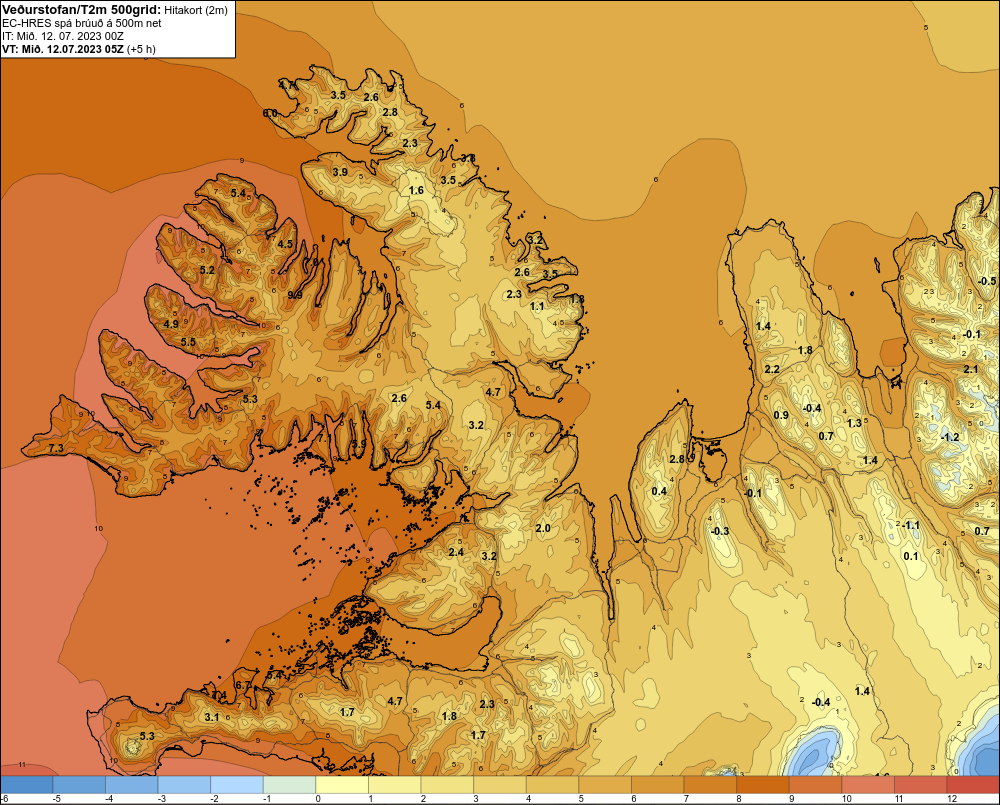The image size is (1000, 805).
Task: Click the -0.5 temperature value
Action: [987, 281]
